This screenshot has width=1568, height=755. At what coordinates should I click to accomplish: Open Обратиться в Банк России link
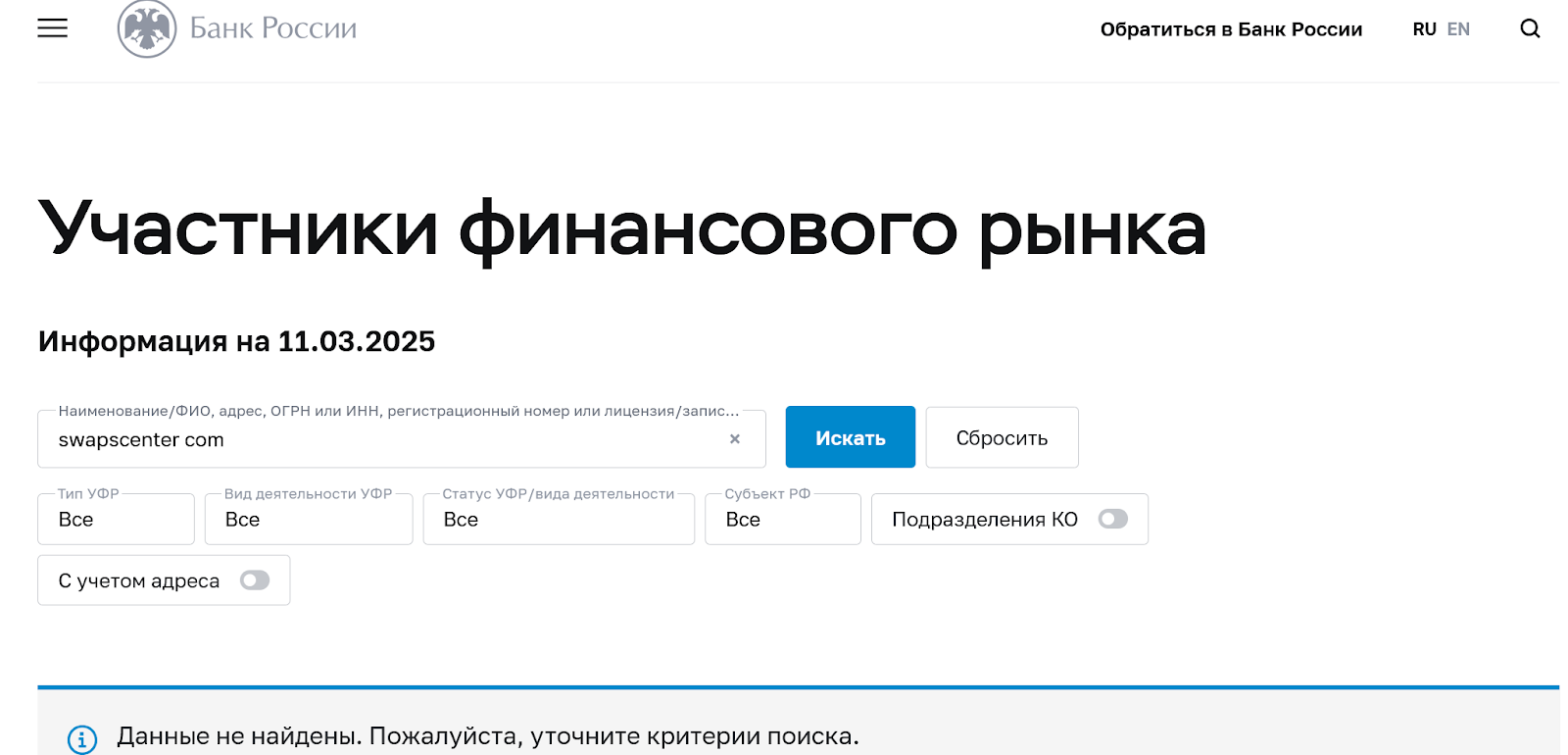pyautogui.click(x=1231, y=29)
